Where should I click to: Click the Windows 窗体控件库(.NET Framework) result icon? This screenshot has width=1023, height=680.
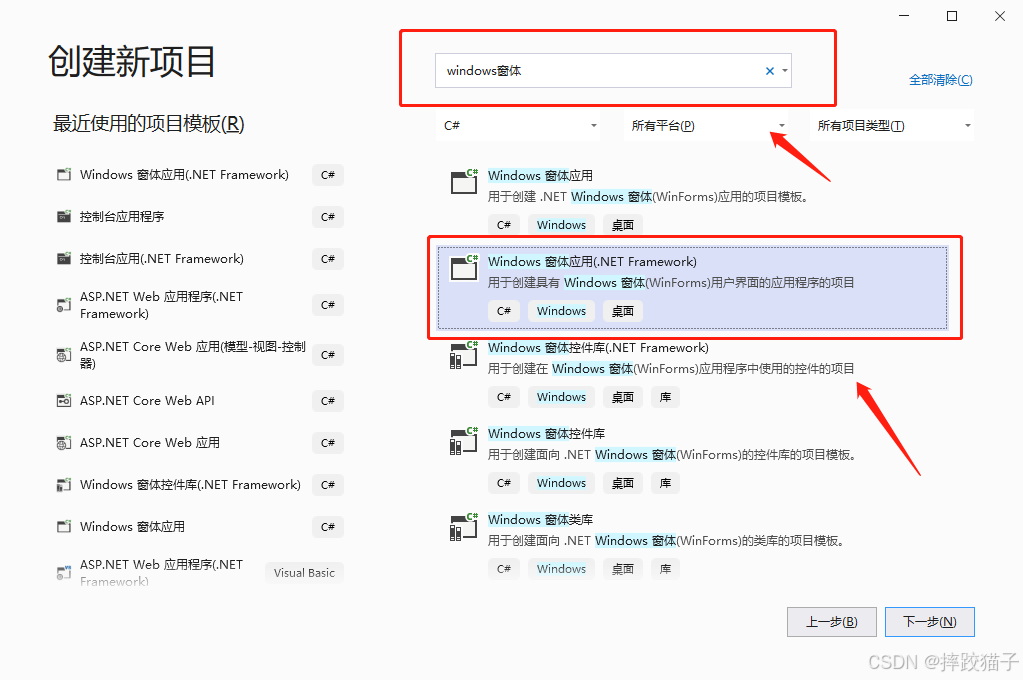click(465, 355)
